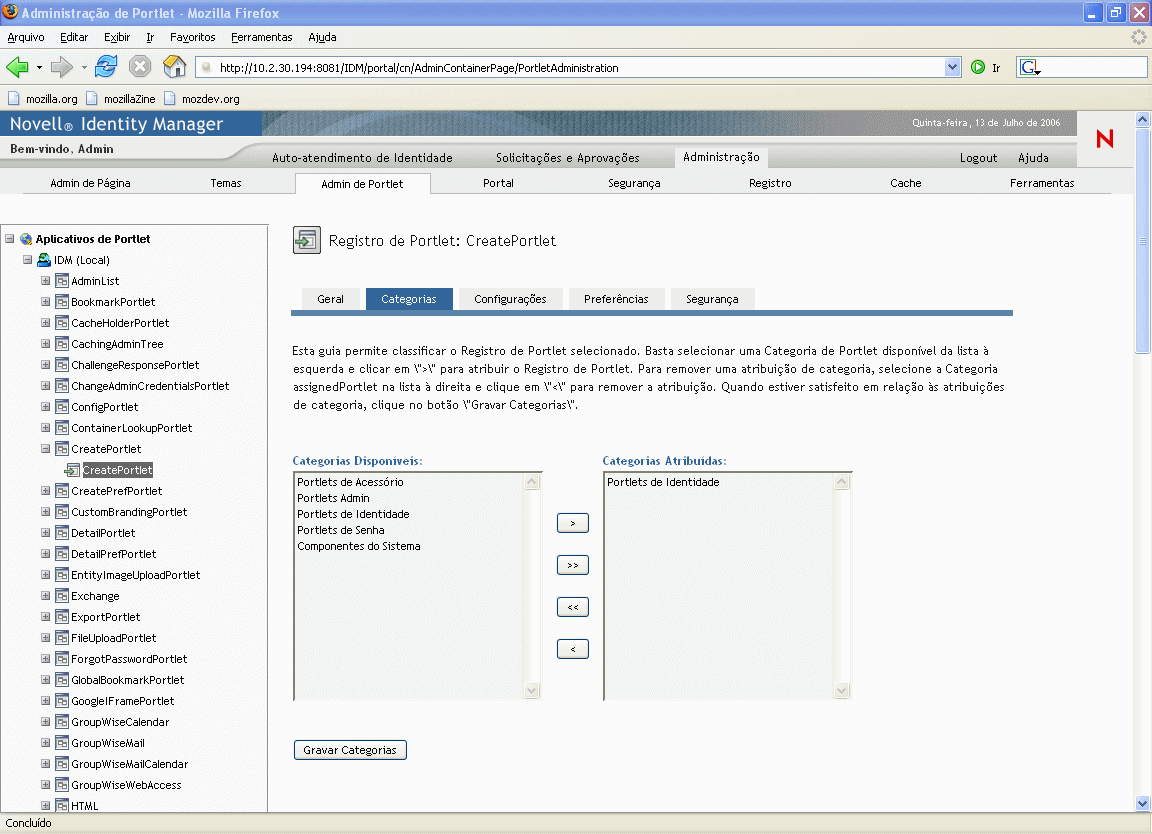Image resolution: width=1152 pixels, height=834 pixels.
Task: Open the Segurança tab of portlet registration
Action: (x=712, y=299)
